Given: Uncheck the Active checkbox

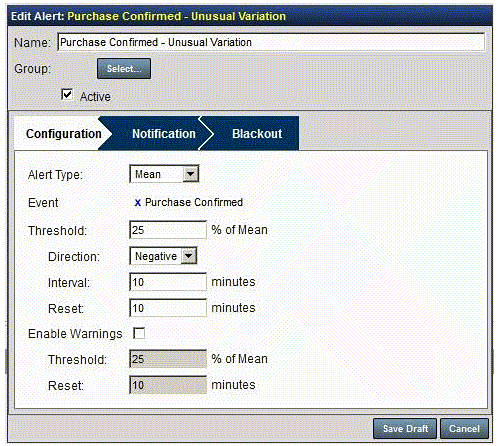Looking at the screenshot, I should click(67, 94).
